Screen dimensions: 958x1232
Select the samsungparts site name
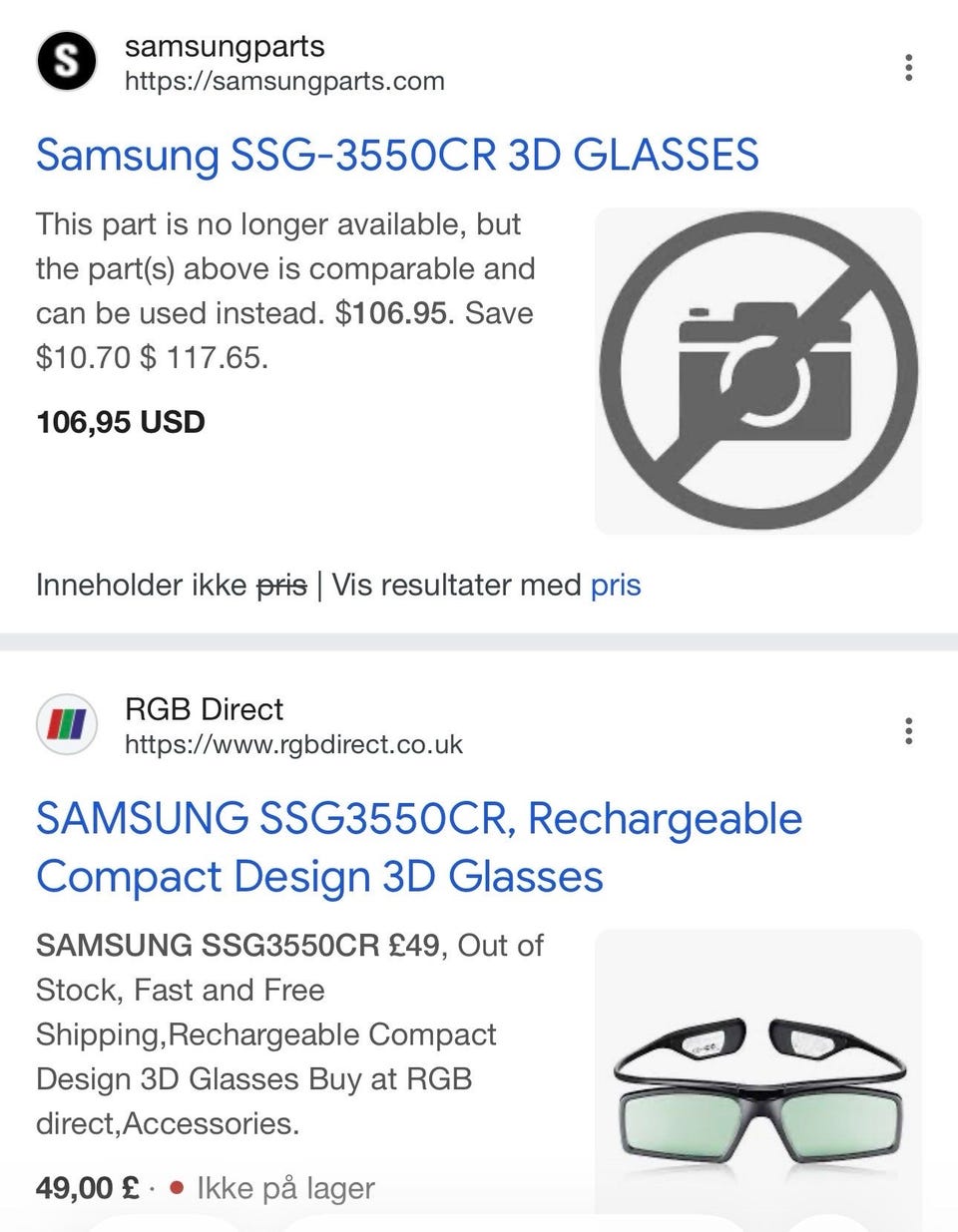click(225, 46)
